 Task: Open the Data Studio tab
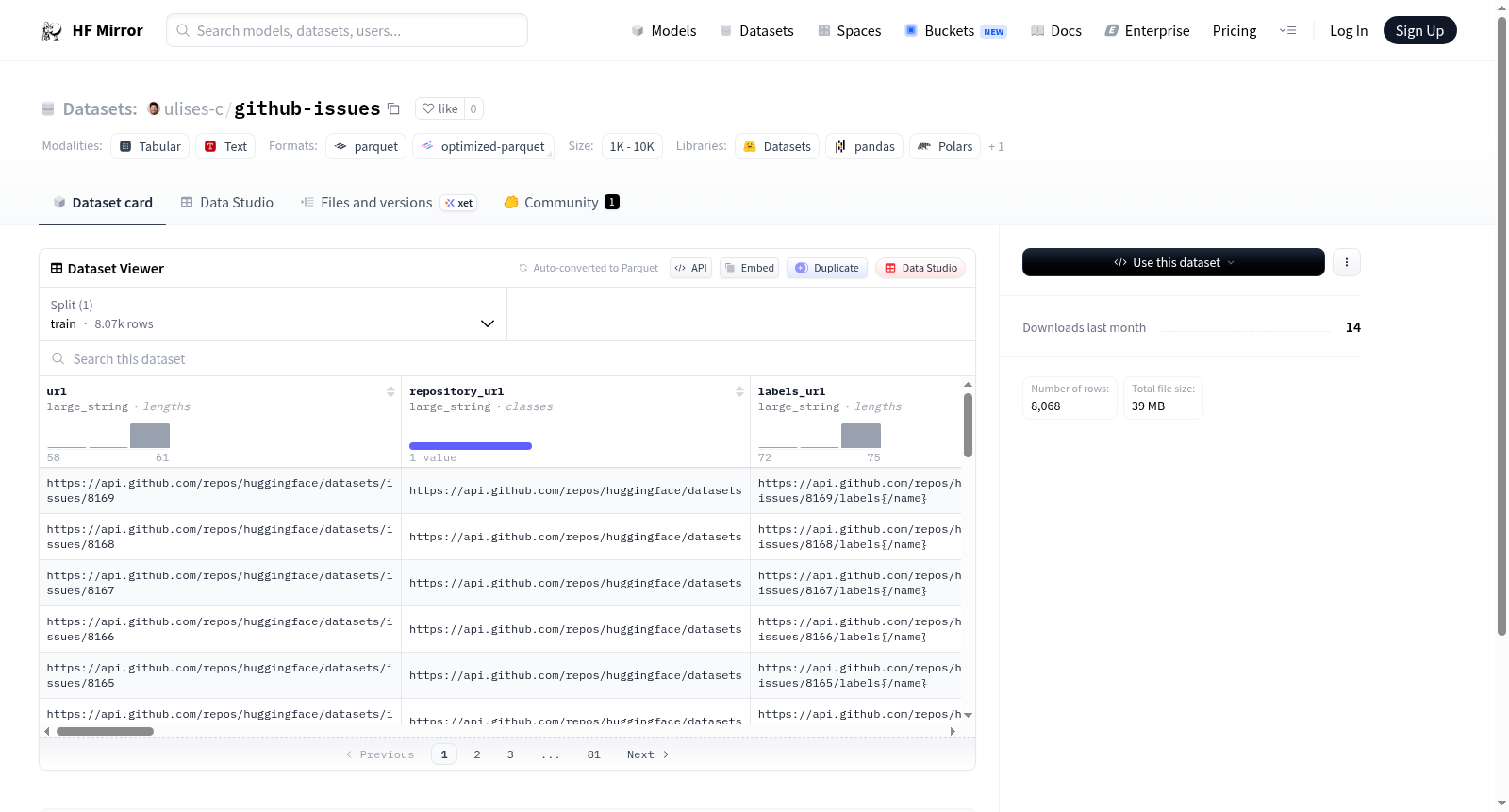tap(227, 203)
